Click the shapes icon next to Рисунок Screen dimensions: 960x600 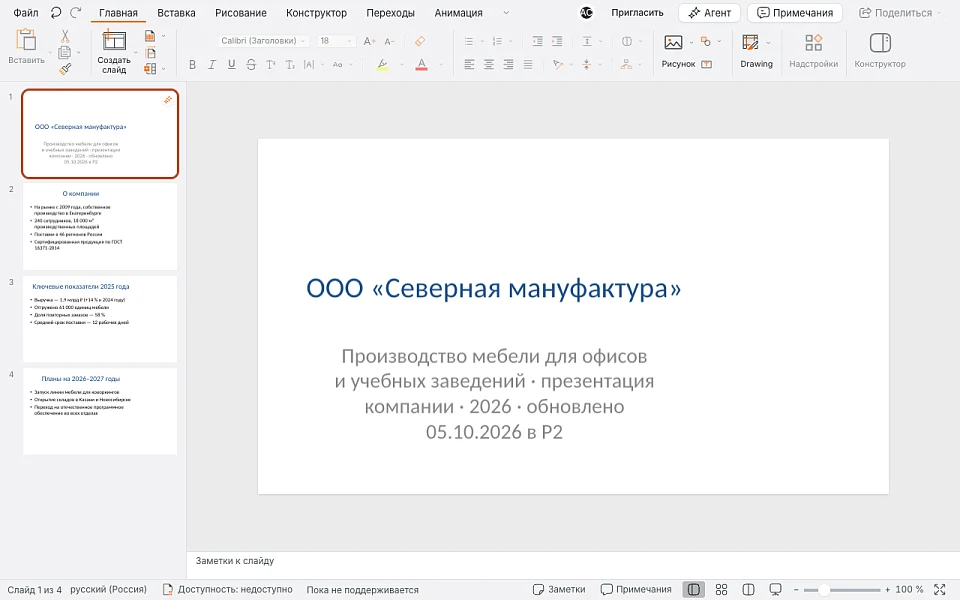(706, 41)
